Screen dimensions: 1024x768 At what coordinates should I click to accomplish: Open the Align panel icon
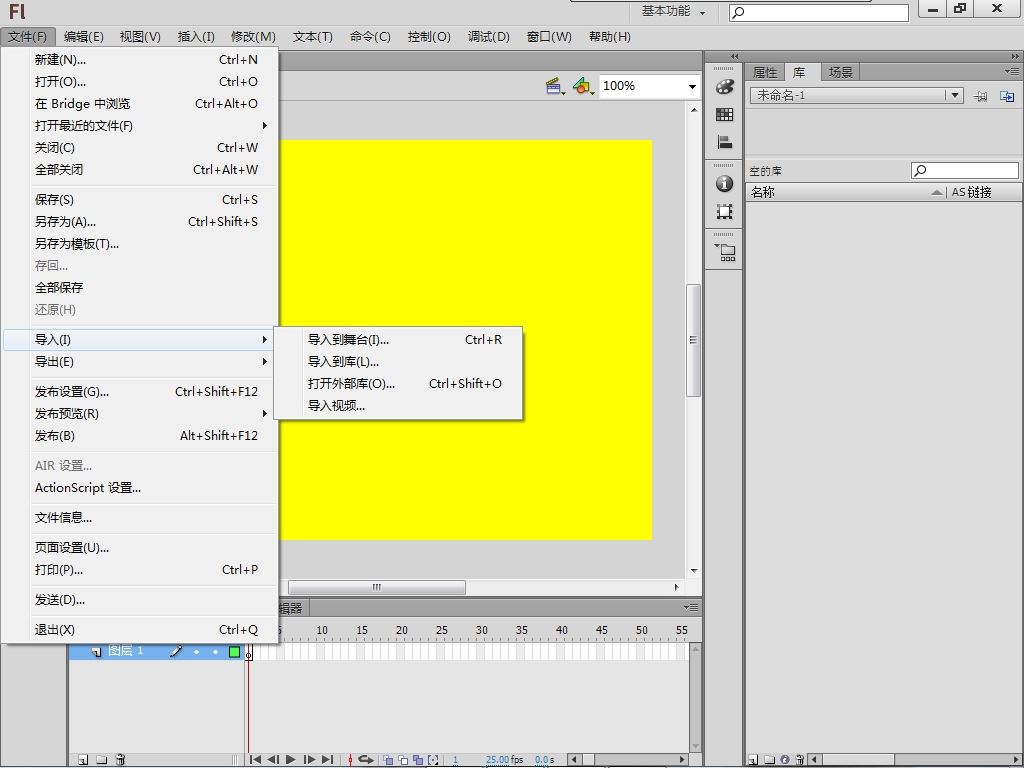click(x=725, y=142)
